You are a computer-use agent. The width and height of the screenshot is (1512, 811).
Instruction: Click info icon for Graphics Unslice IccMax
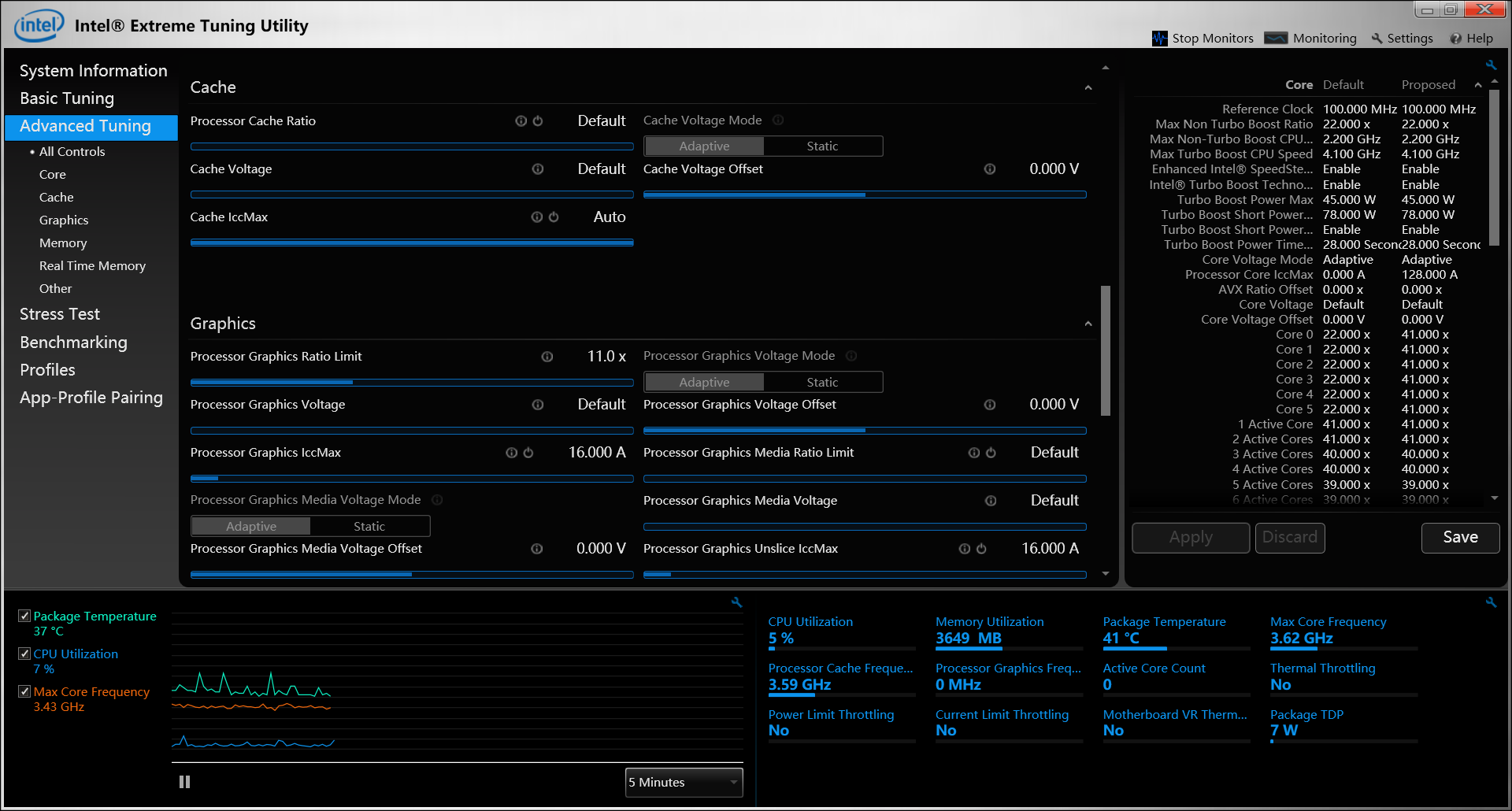[965, 549]
